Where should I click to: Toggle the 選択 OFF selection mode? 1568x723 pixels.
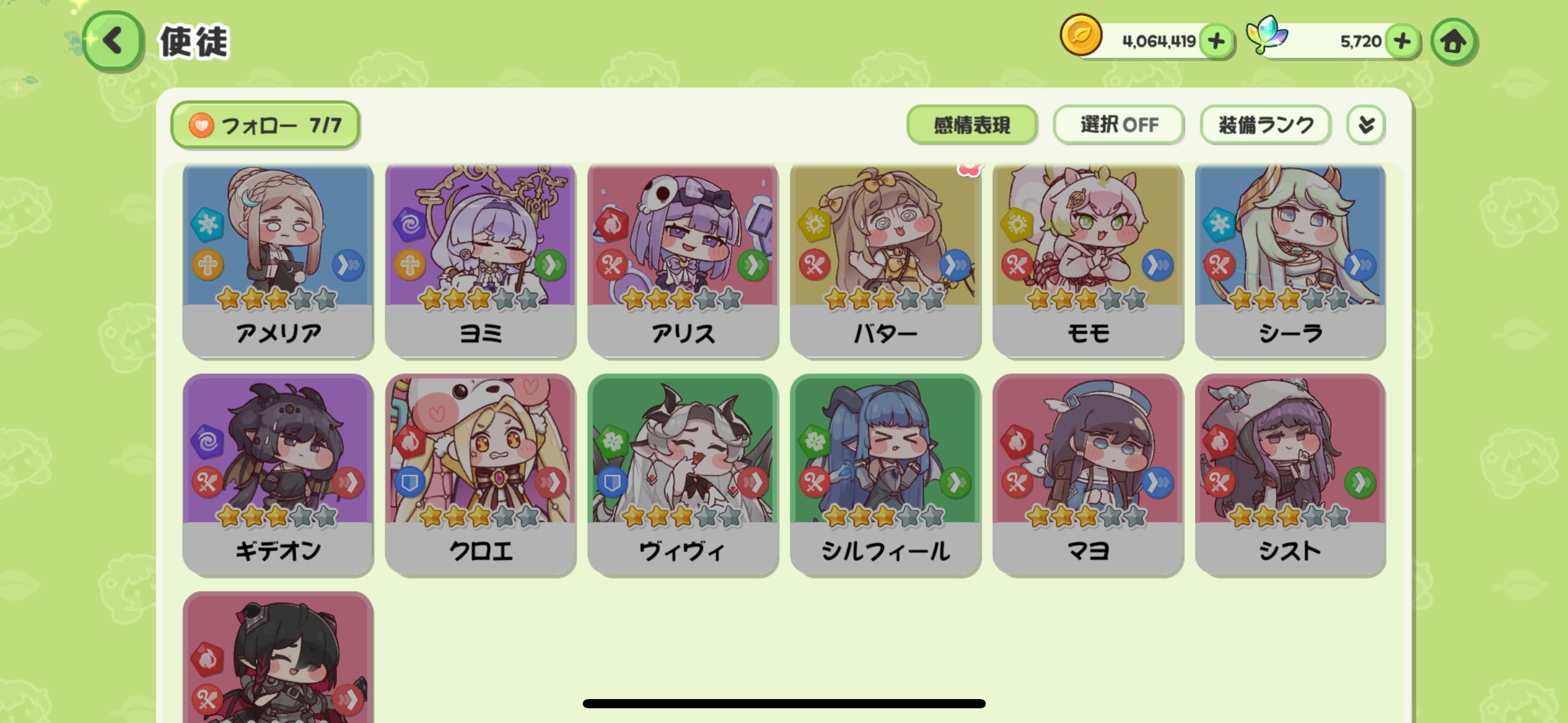point(1119,125)
